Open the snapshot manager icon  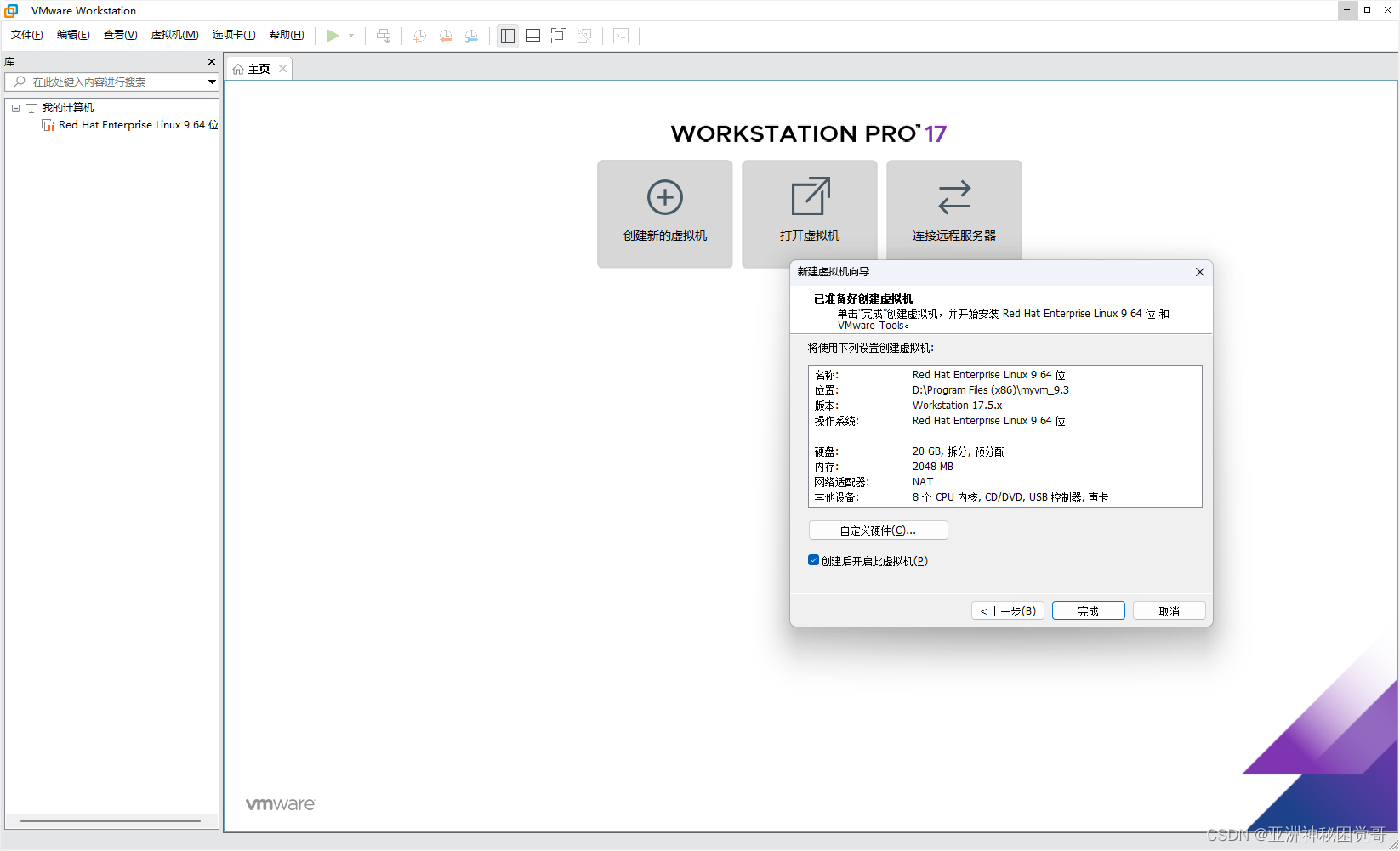(x=471, y=36)
